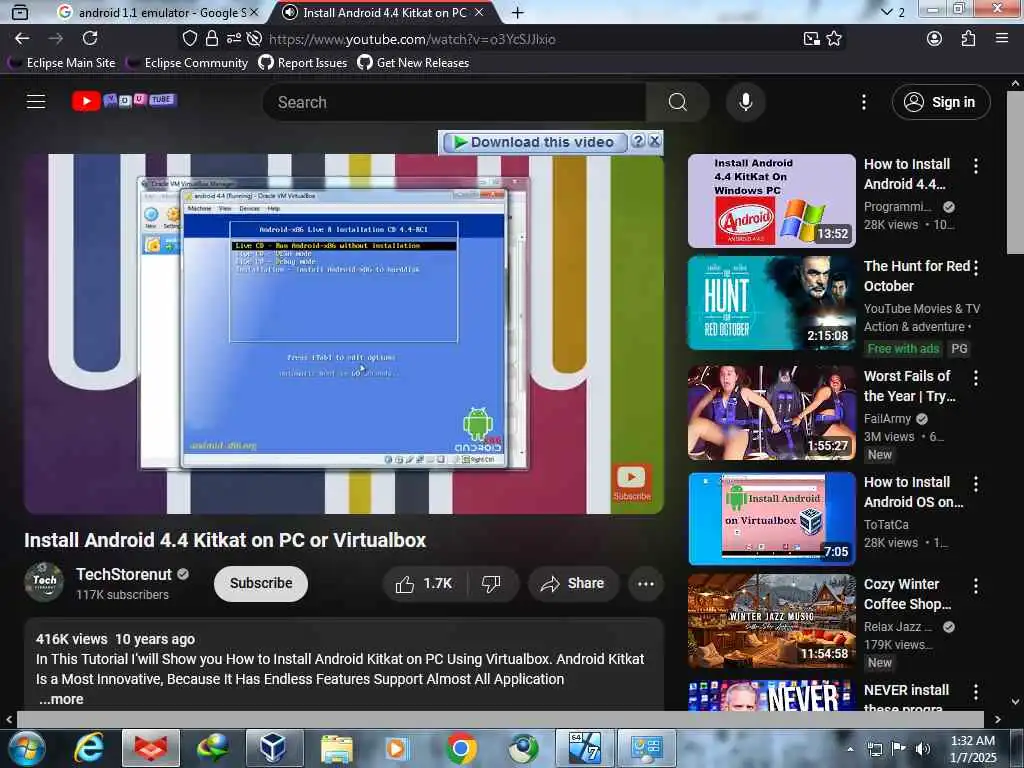1024x768 pixels.
Task: Click the picture-in-picture icon in address bar
Action: 812,39
